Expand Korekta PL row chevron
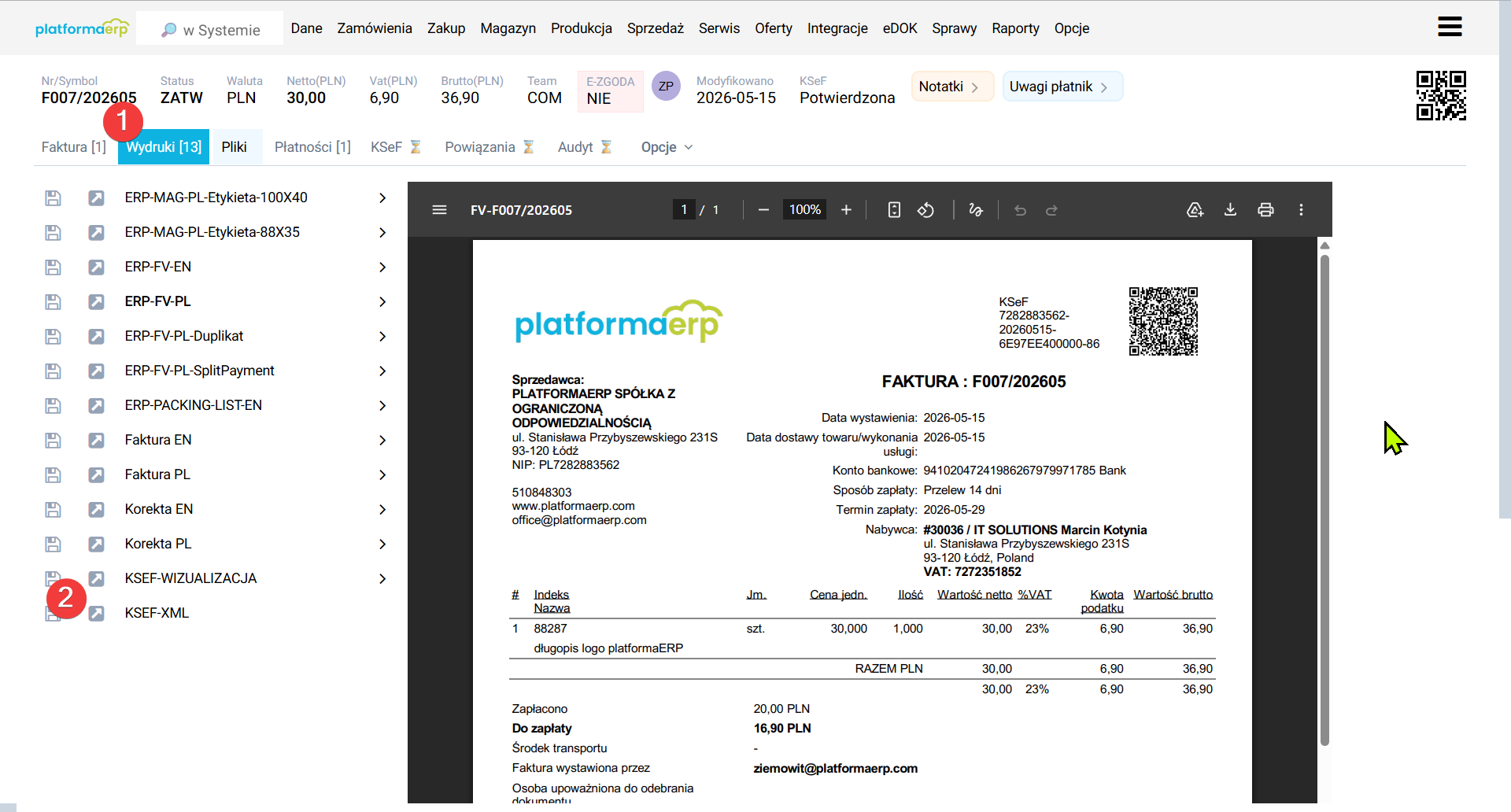Screen dimensions: 1511x812 click(382, 544)
